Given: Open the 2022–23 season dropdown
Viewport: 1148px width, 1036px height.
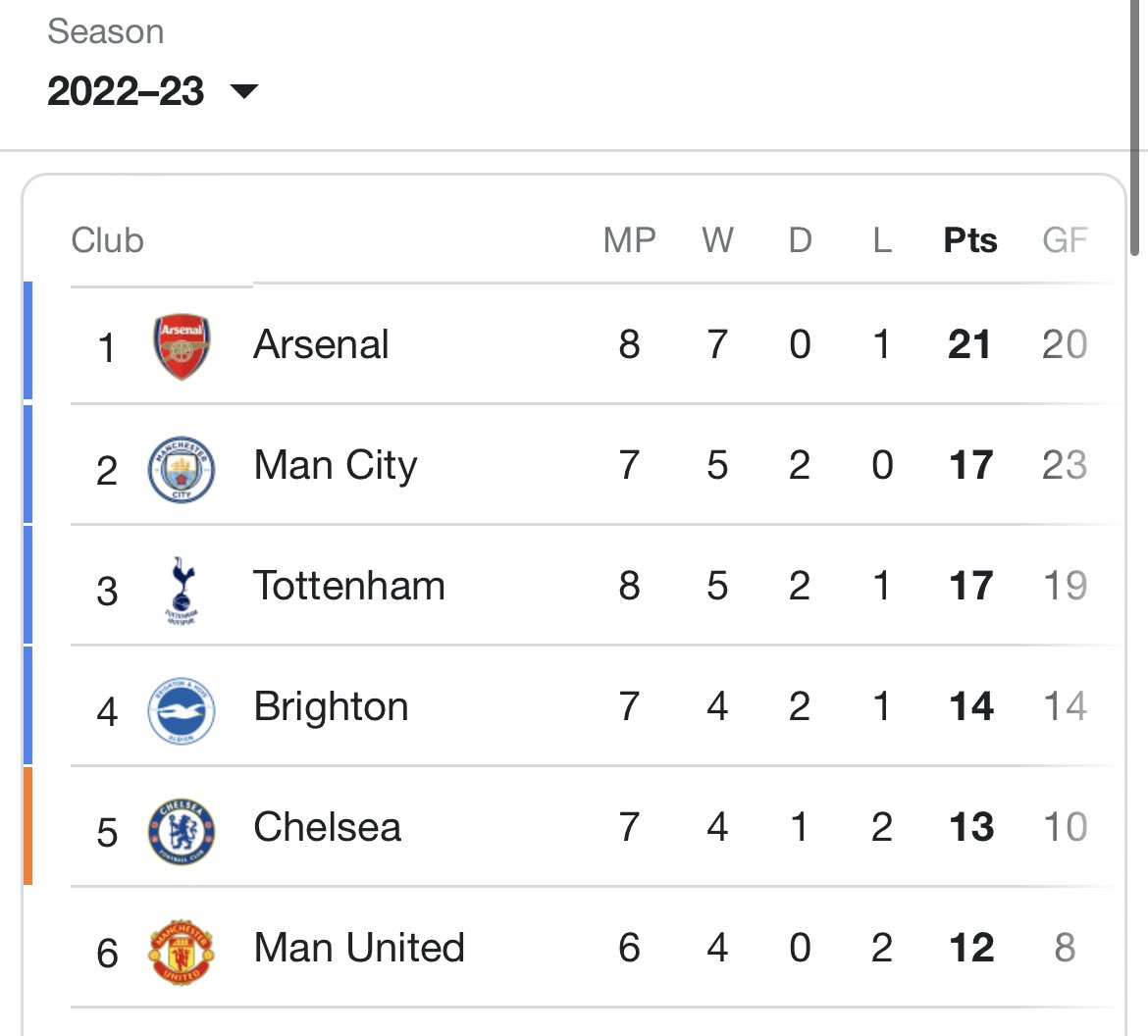Looking at the screenshot, I should (x=152, y=91).
